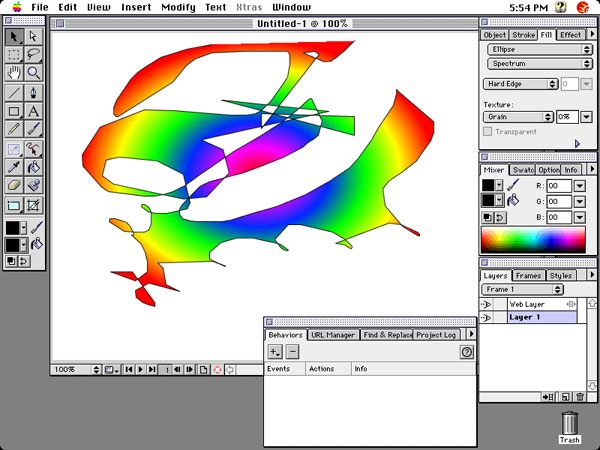The width and height of the screenshot is (600, 450).
Task: Pick a color from spectrum bar
Action: click(535, 240)
